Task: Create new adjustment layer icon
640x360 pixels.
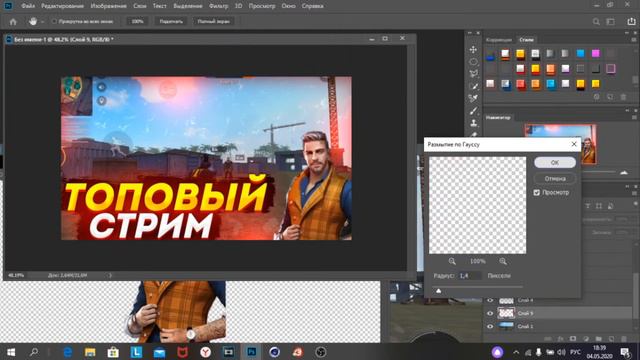Action: click(x=586, y=339)
